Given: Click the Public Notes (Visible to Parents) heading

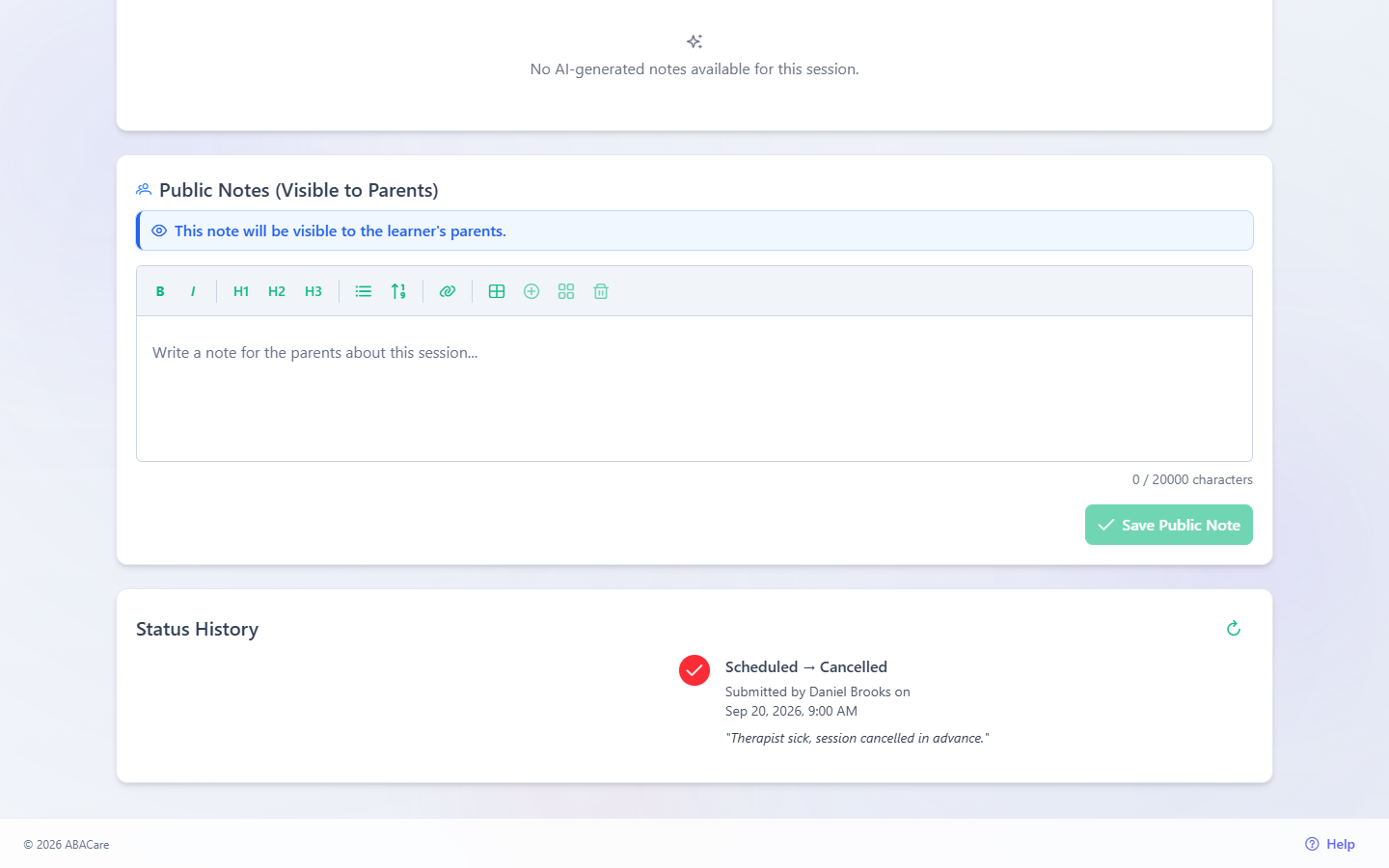Looking at the screenshot, I should point(299,190).
